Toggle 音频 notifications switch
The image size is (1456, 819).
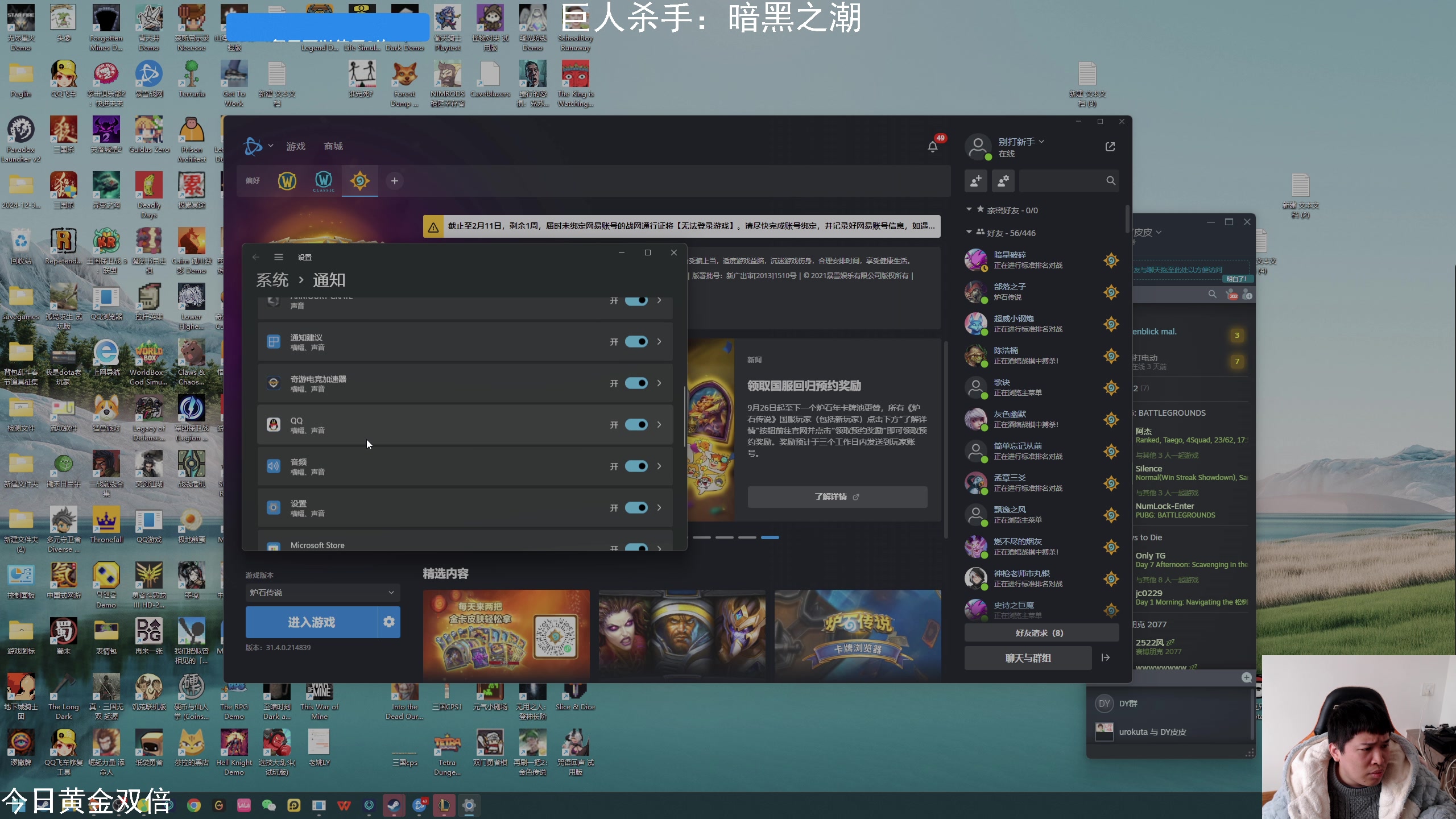[636, 466]
